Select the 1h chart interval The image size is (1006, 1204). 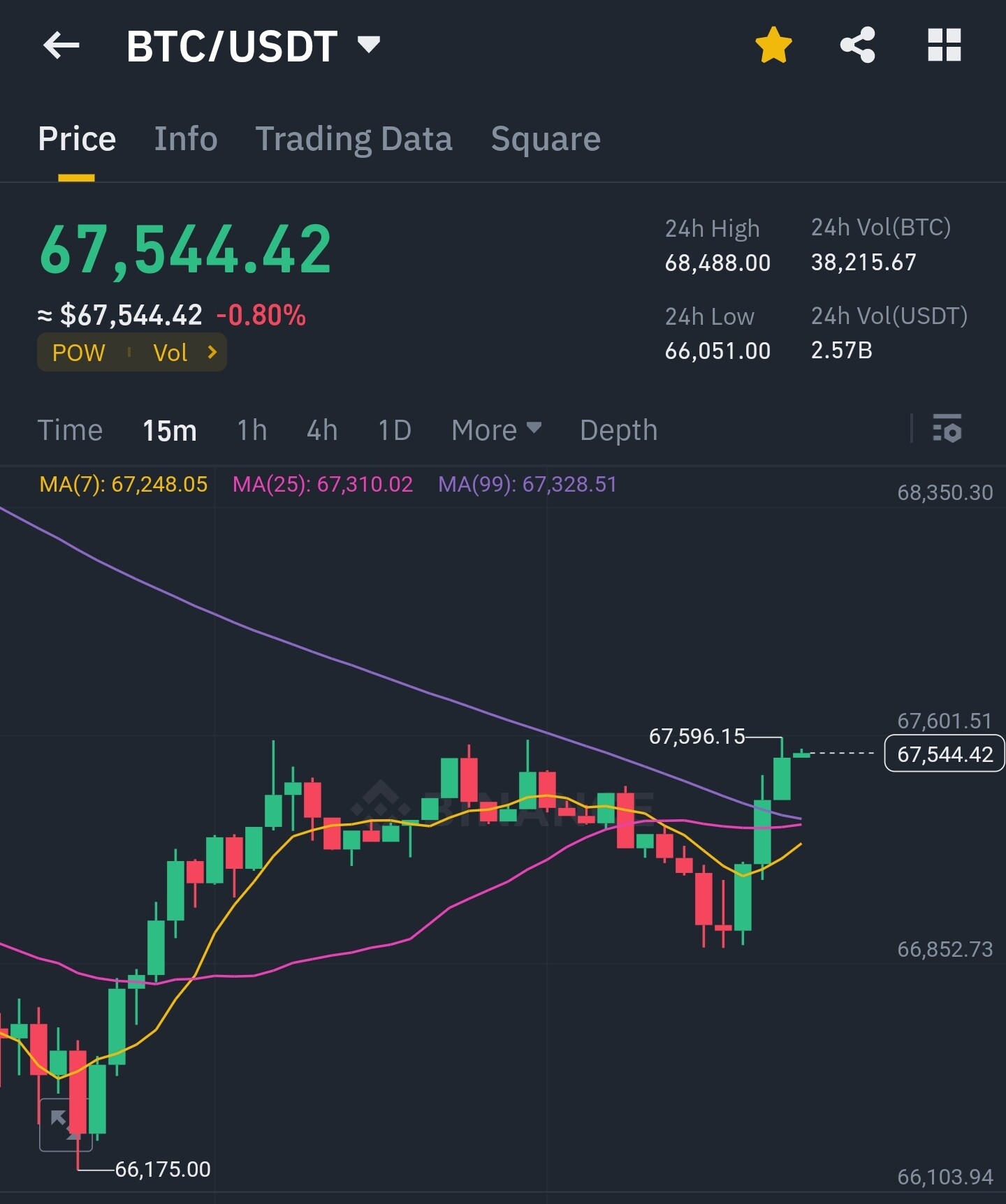[252, 430]
